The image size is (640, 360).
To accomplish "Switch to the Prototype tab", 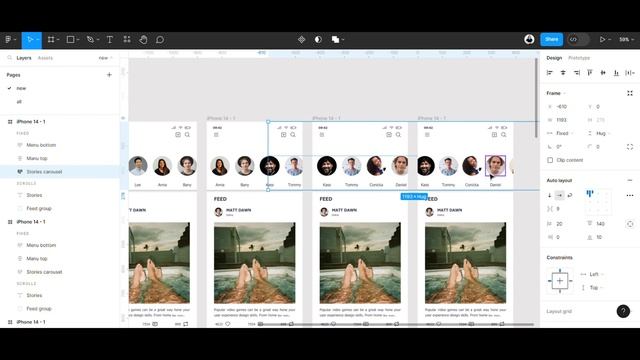I will click(579, 58).
